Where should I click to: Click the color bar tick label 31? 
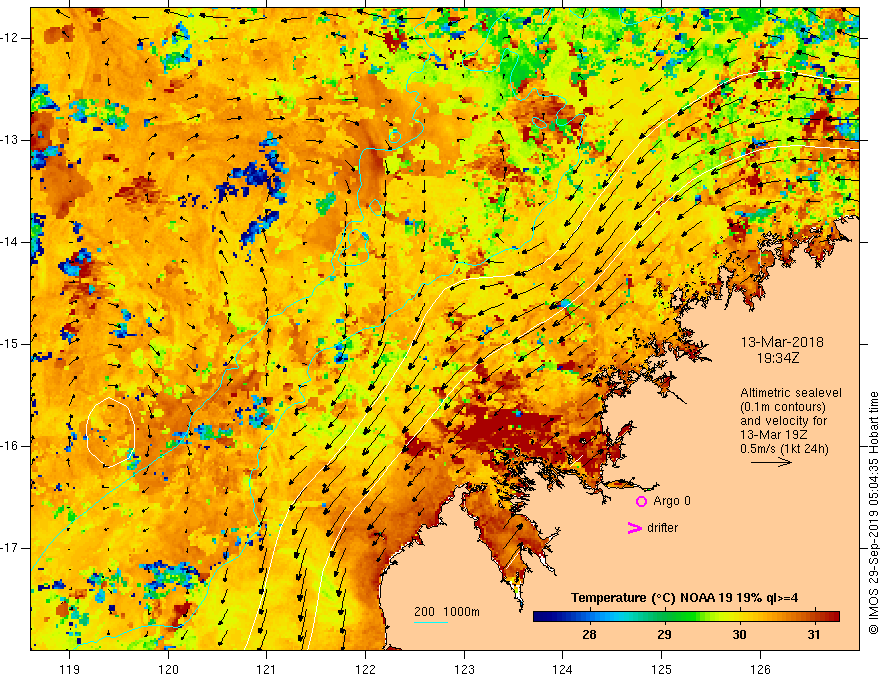pos(814,635)
